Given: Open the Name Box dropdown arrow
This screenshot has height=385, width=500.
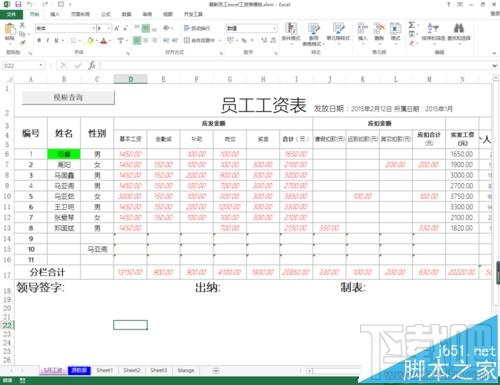Looking at the screenshot, I should (41, 66).
